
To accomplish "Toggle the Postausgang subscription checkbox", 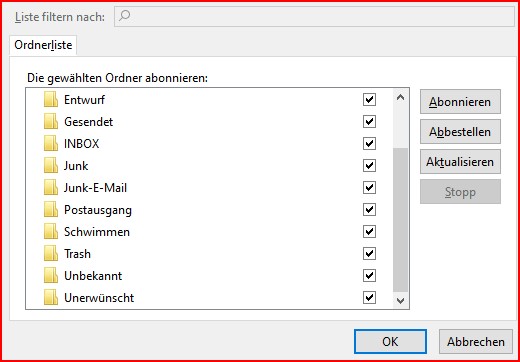I will pyautogui.click(x=369, y=210).
